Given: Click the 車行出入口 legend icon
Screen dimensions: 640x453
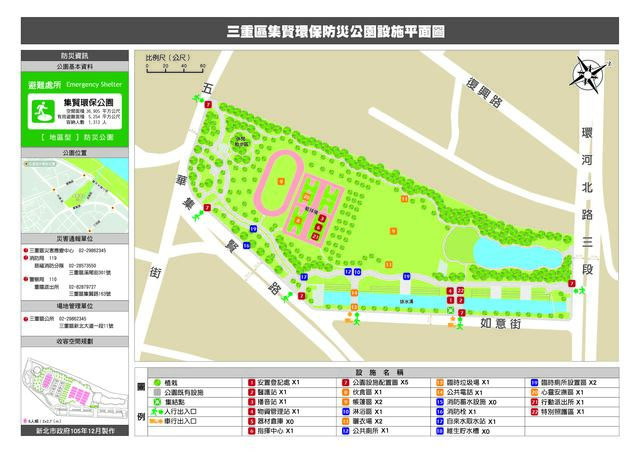Looking at the screenshot, I should tap(156, 421).
